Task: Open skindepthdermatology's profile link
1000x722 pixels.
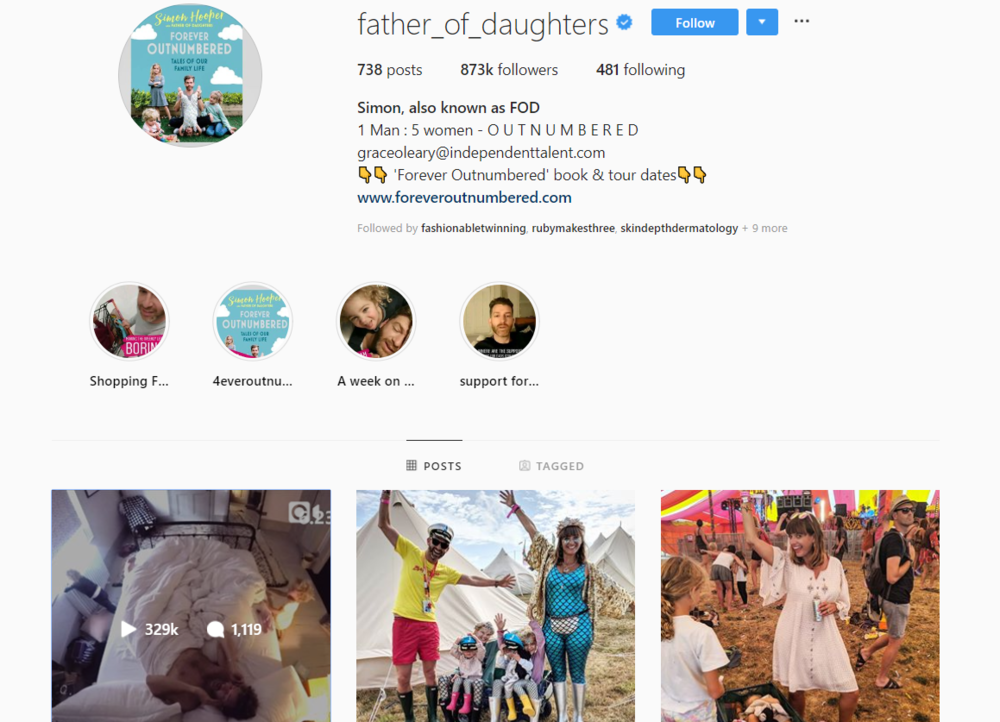Action: 679,228
